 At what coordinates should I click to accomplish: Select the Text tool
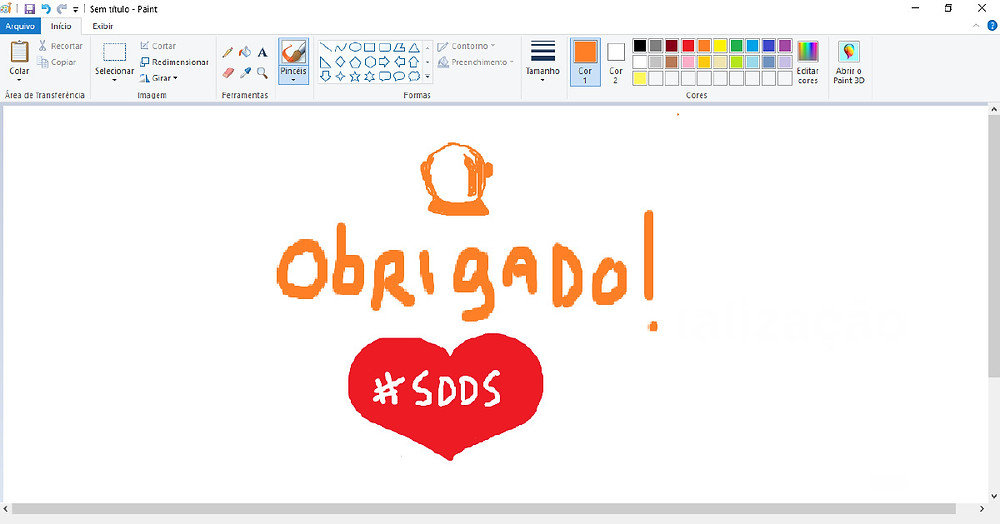tap(262, 52)
